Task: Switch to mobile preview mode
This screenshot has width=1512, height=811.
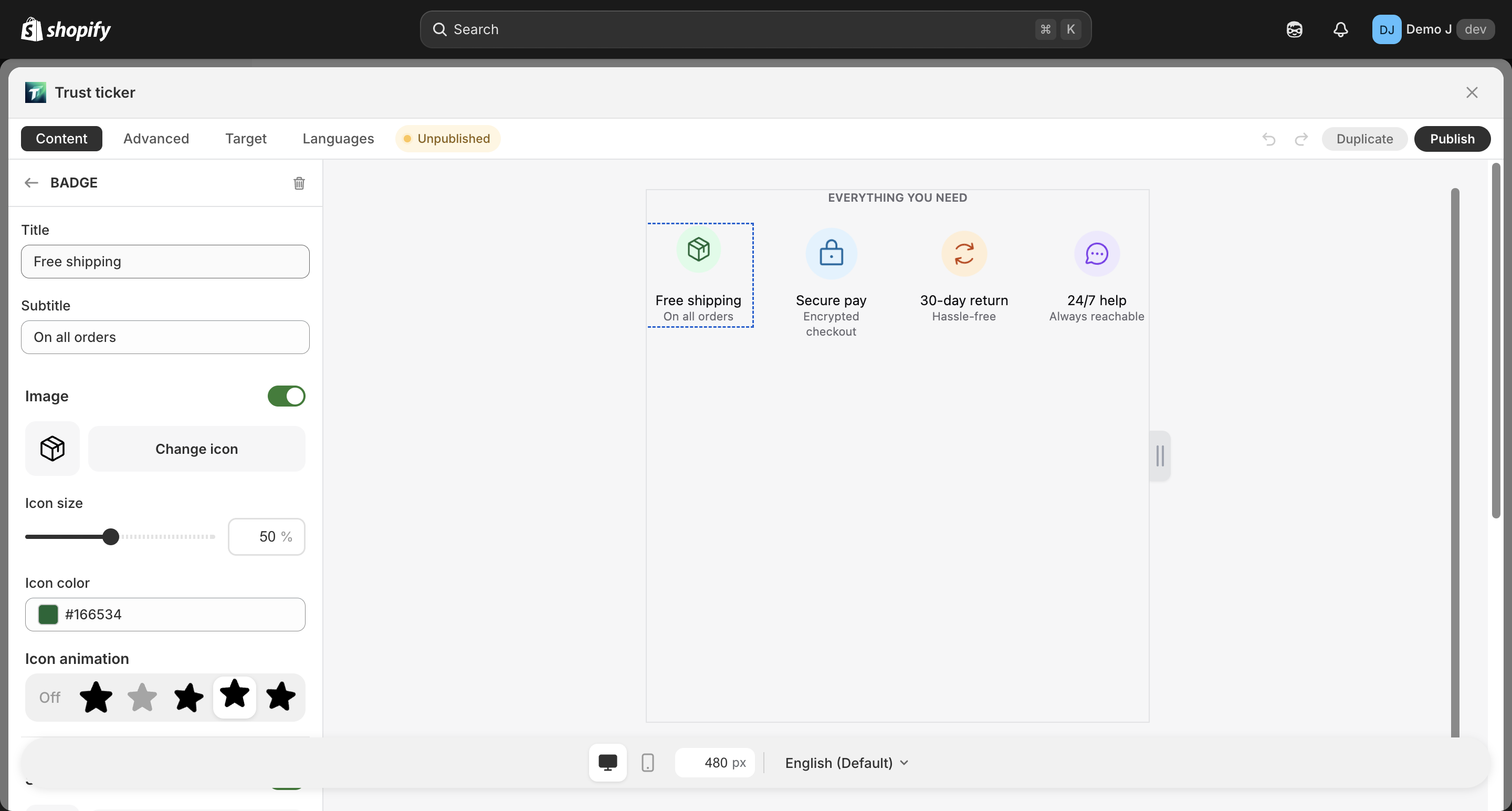Action: tap(647, 763)
